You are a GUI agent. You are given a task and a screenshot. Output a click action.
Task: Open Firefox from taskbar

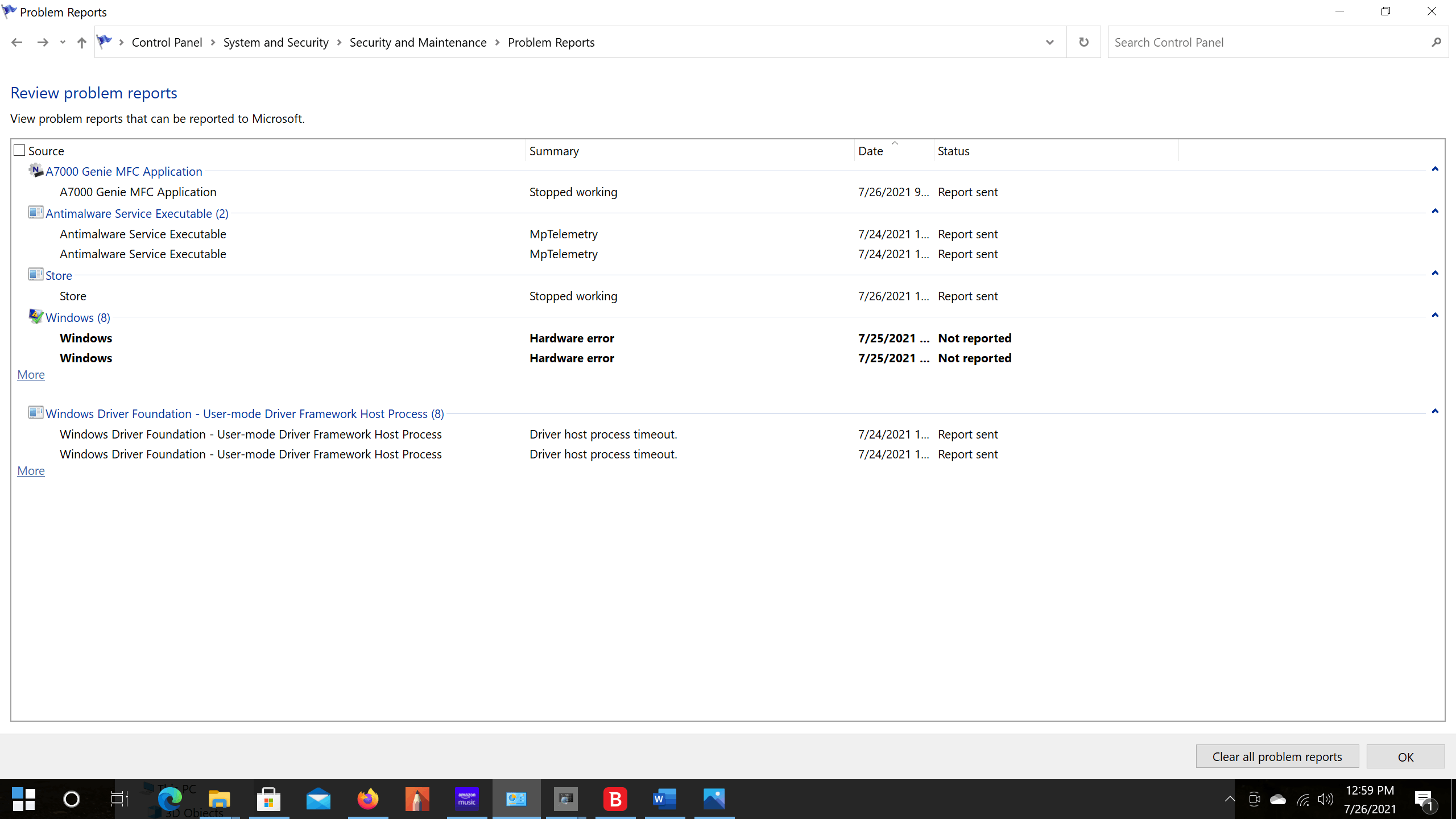point(368,799)
